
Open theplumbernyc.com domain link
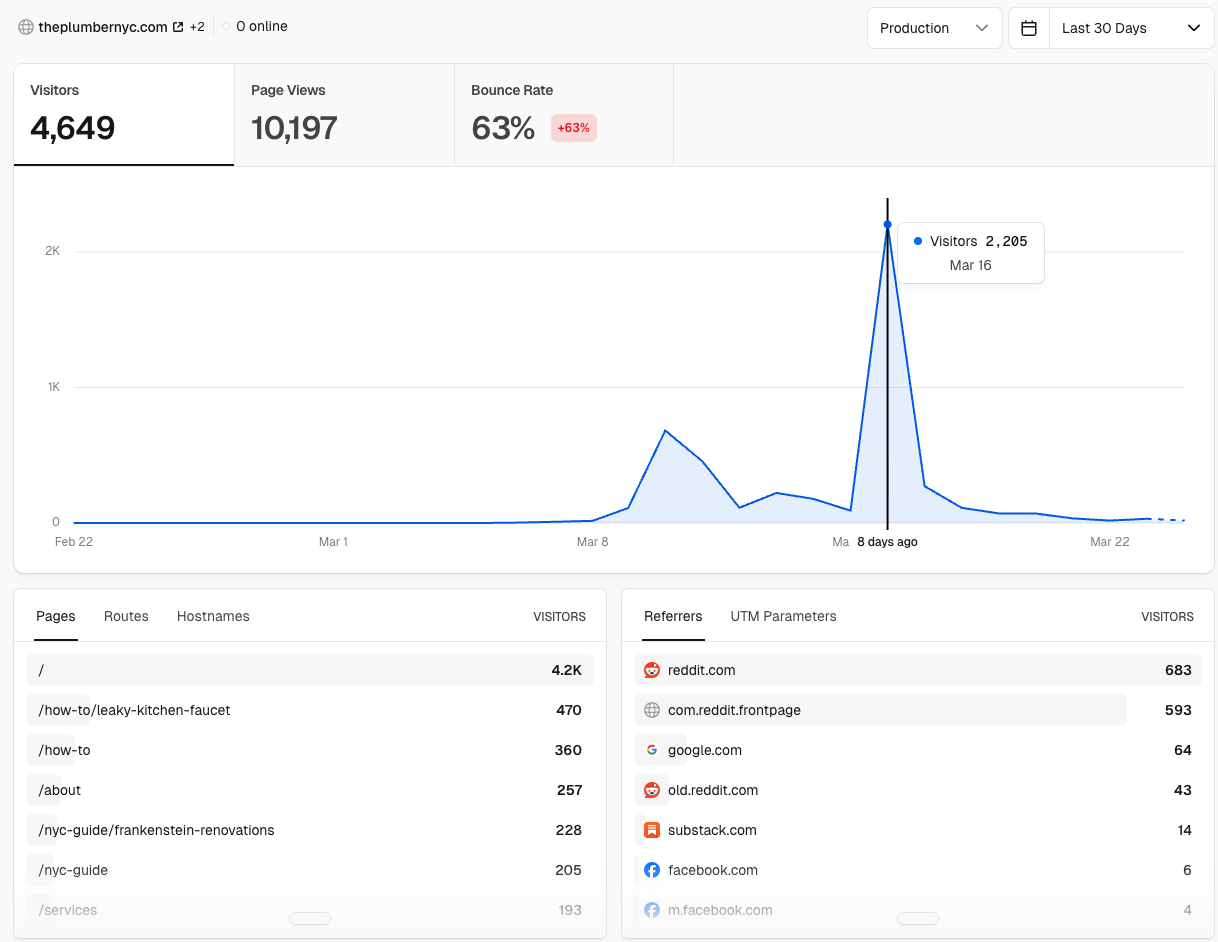[103, 27]
